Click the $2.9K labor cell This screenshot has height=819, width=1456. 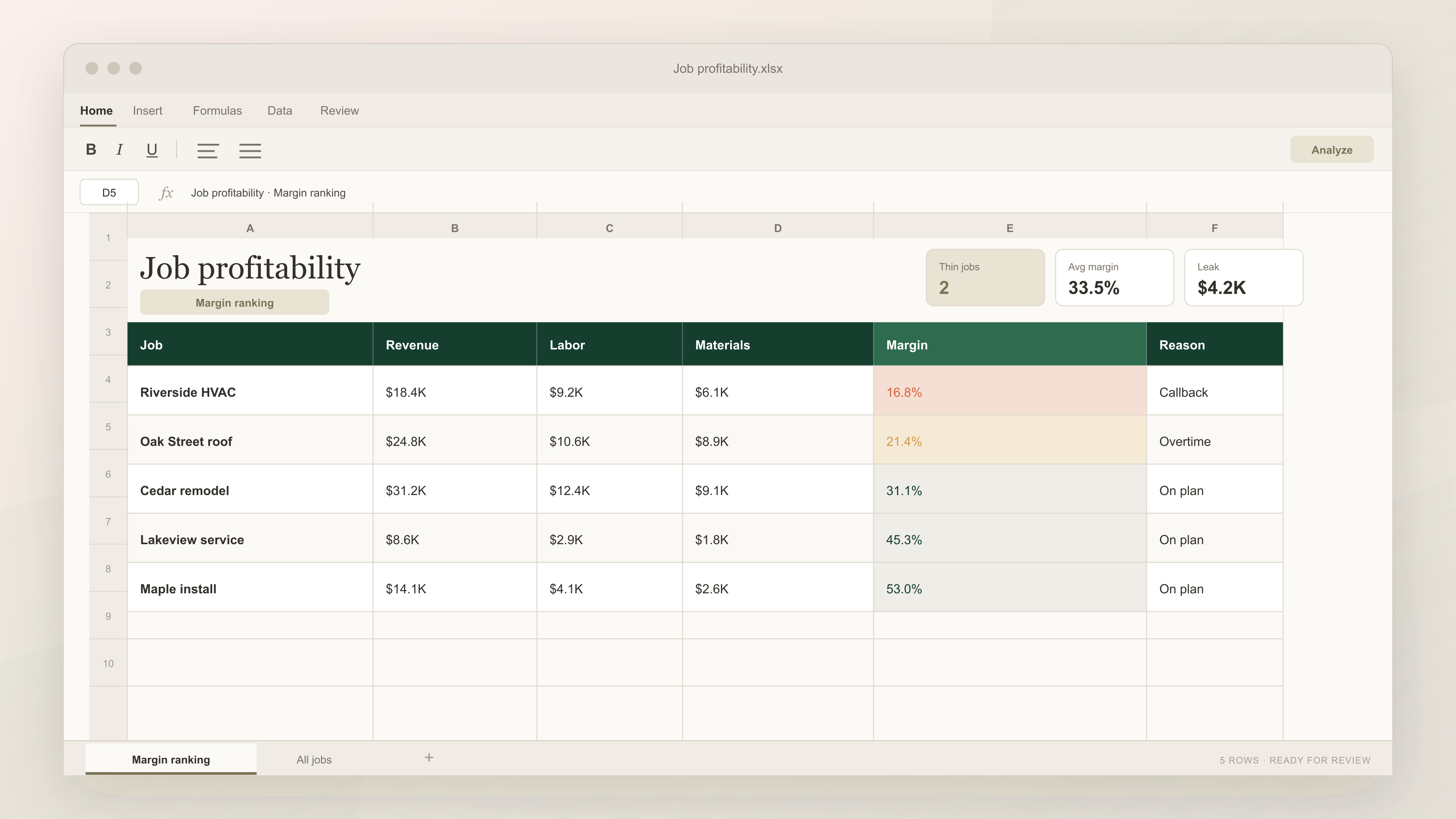(x=609, y=538)
